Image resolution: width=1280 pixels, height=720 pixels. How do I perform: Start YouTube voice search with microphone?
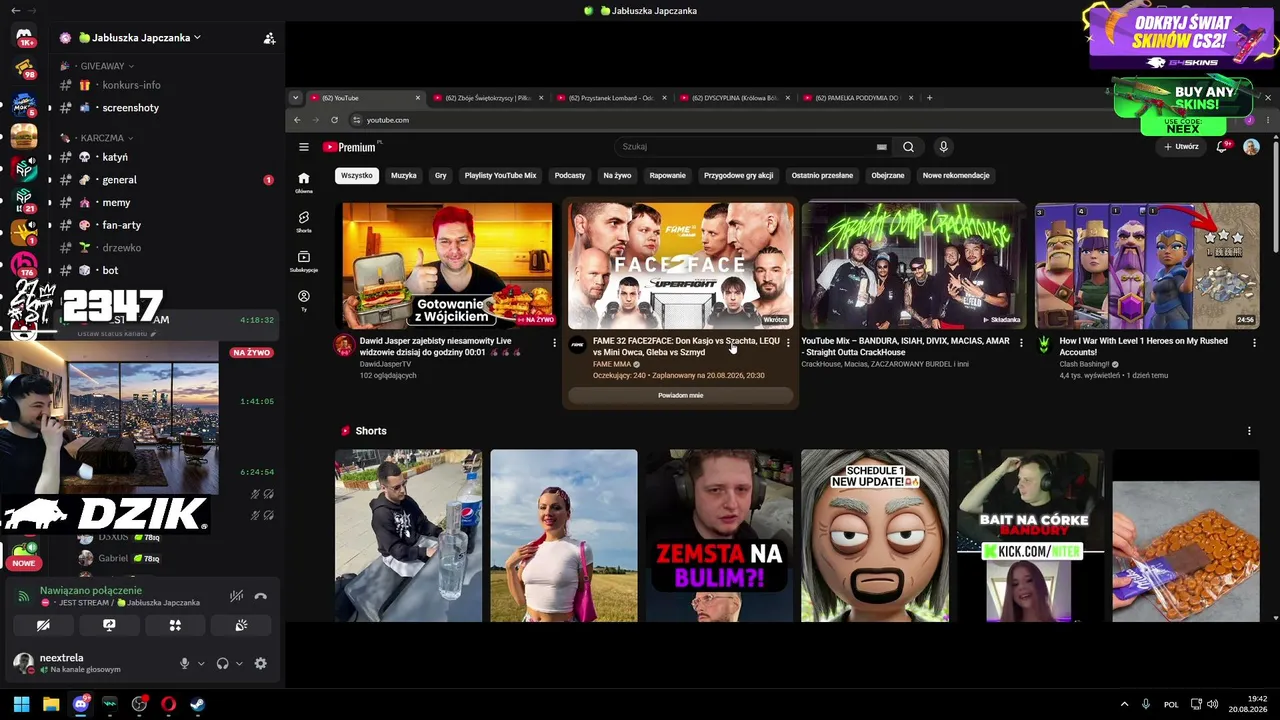click(x=943, y=147)
